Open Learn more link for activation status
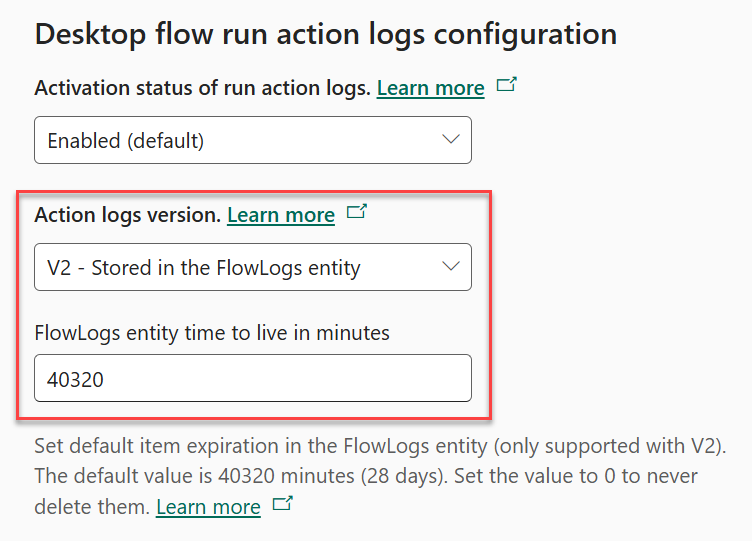This screenshot has width=752, height=541. (430, 88)
